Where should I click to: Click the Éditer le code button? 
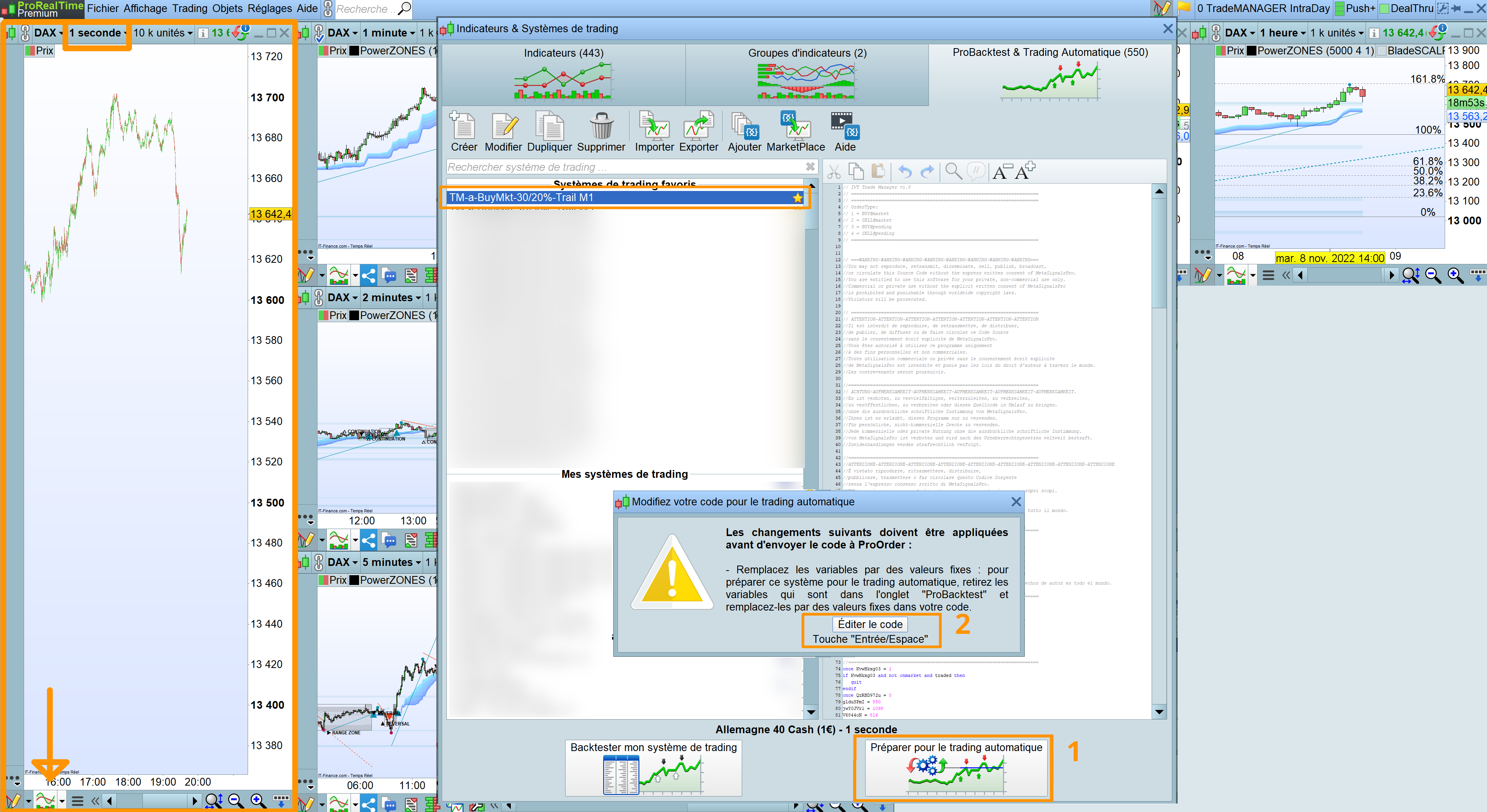click(x=870, y=625)
